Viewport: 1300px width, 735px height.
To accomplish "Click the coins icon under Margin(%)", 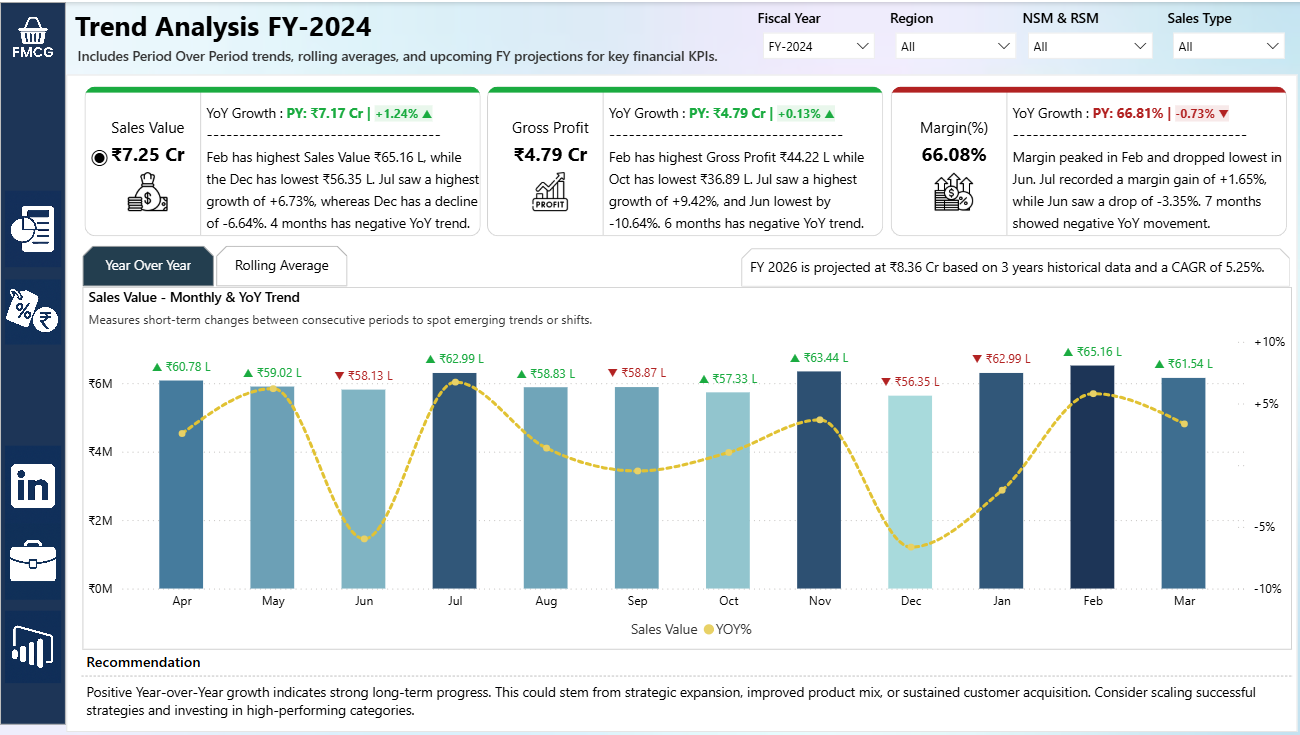I will tap(953, 192).
